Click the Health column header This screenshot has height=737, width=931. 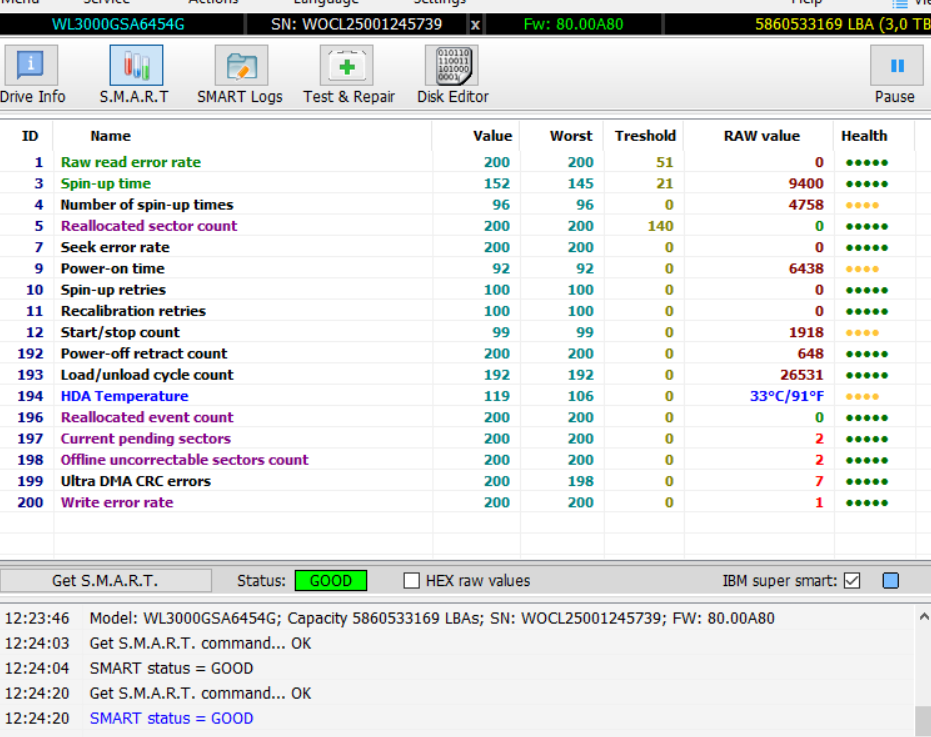(863, 136)
